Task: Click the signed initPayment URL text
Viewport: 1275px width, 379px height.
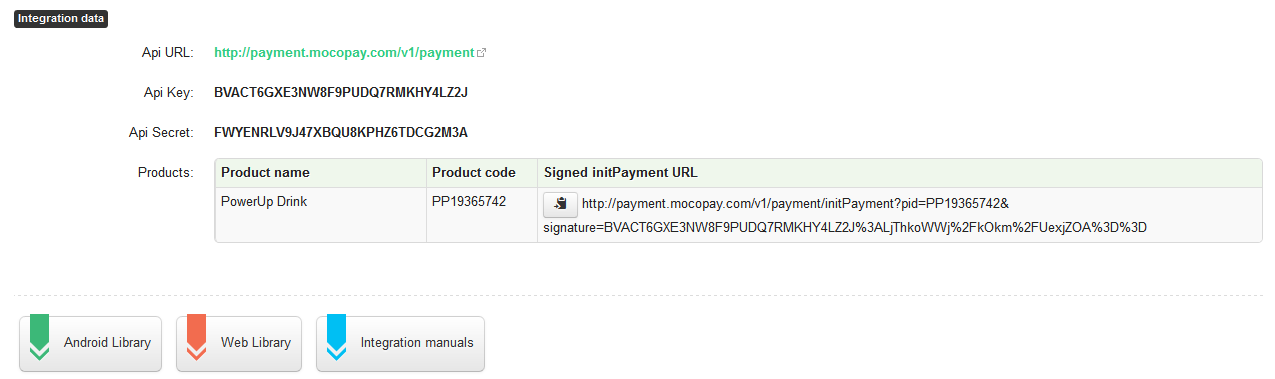Action: [845, 215]
